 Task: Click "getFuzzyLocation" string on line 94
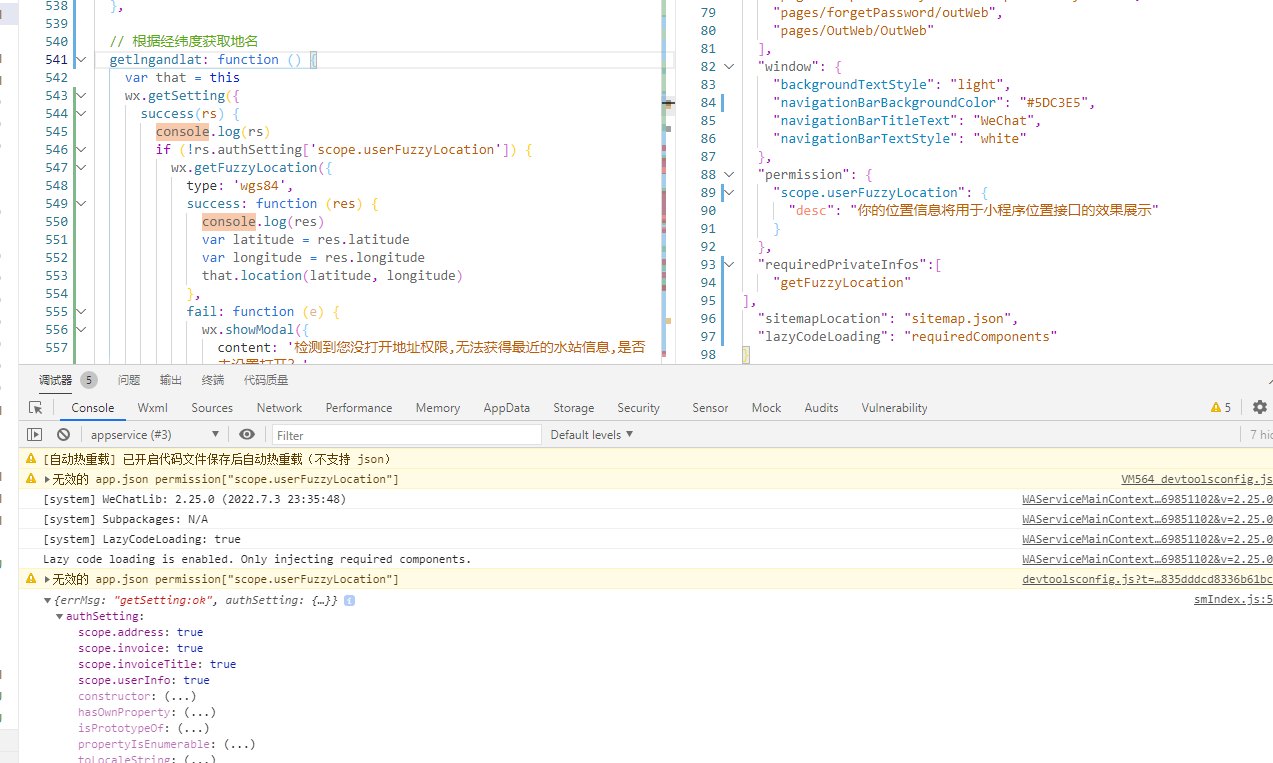tap(842, 283)
